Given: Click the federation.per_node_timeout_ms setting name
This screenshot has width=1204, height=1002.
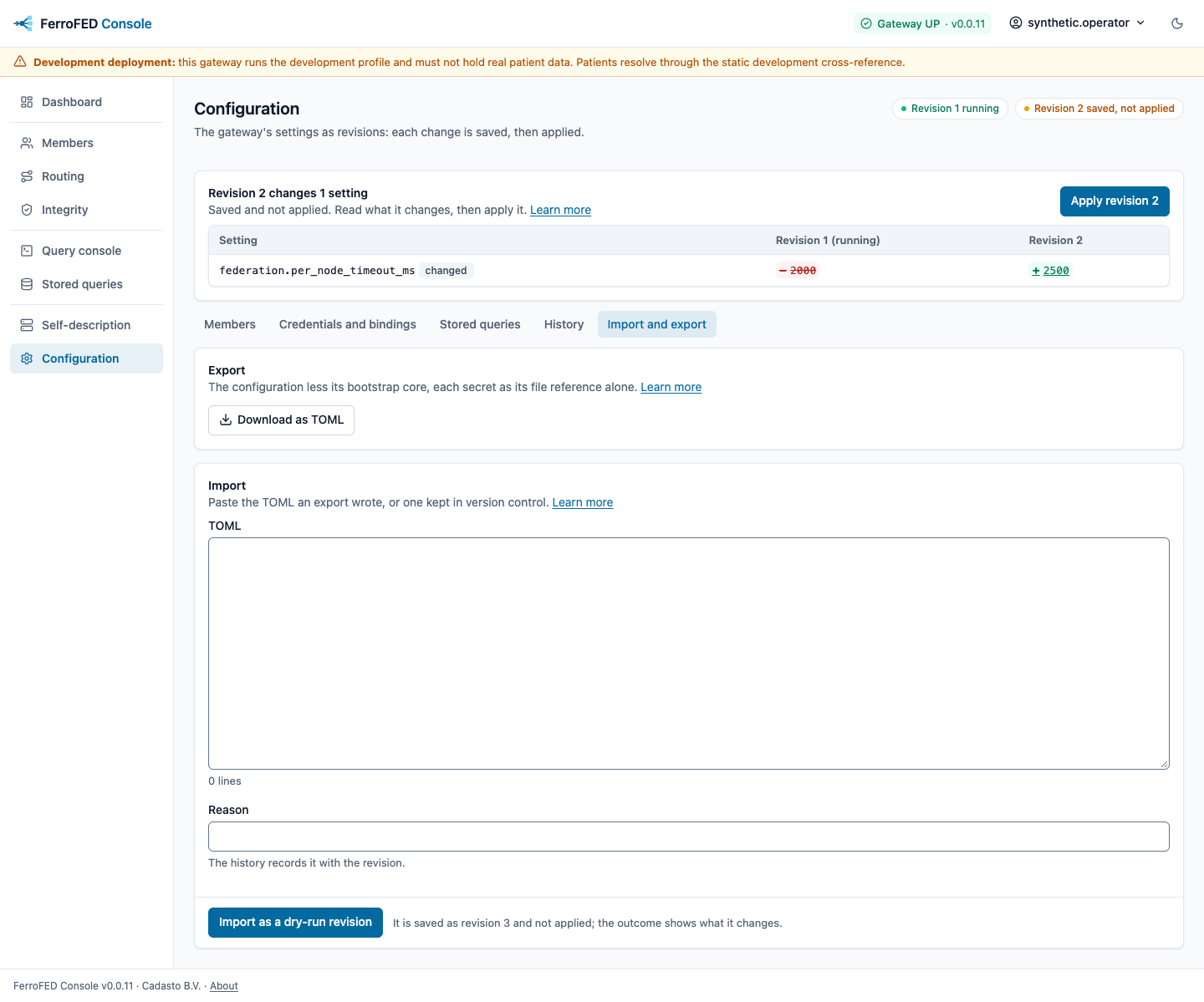Looking at the screenshot, I should click(317, 271).
